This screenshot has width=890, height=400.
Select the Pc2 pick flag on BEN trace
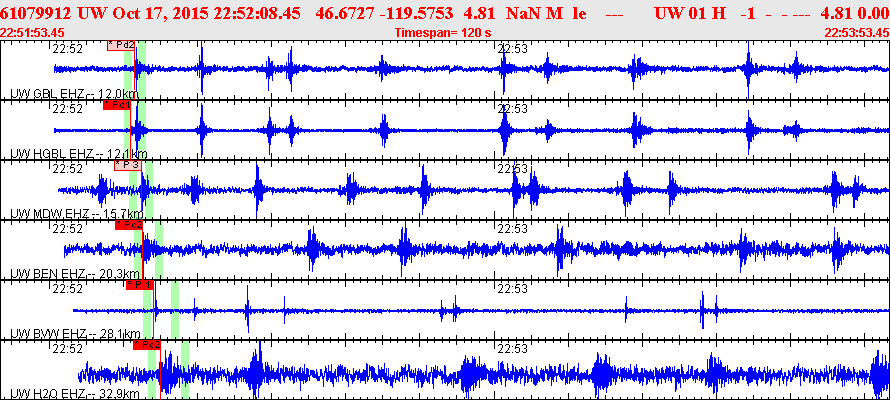coord(129,225)
